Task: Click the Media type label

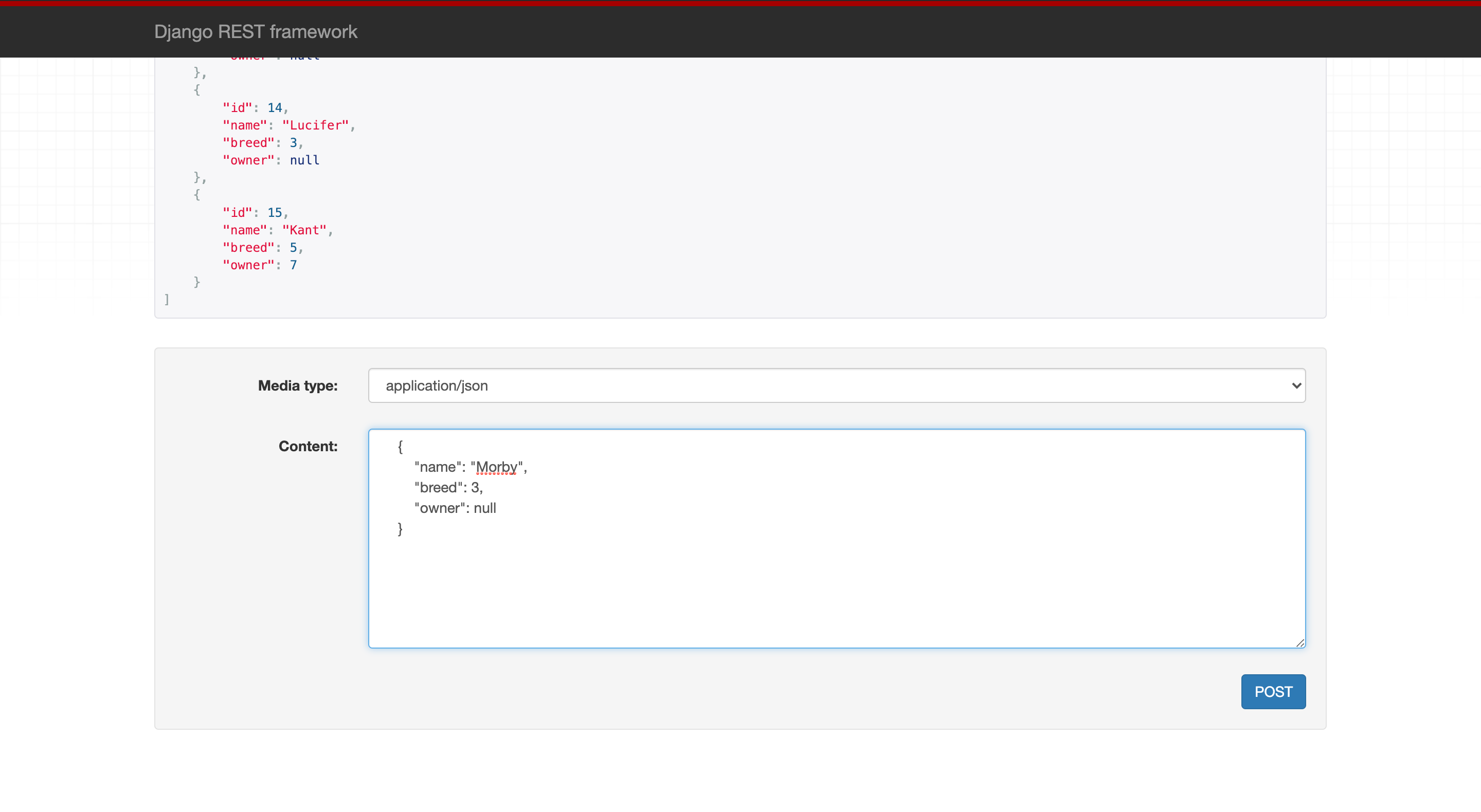Action: pyautogui.click(x=297, y=385)
